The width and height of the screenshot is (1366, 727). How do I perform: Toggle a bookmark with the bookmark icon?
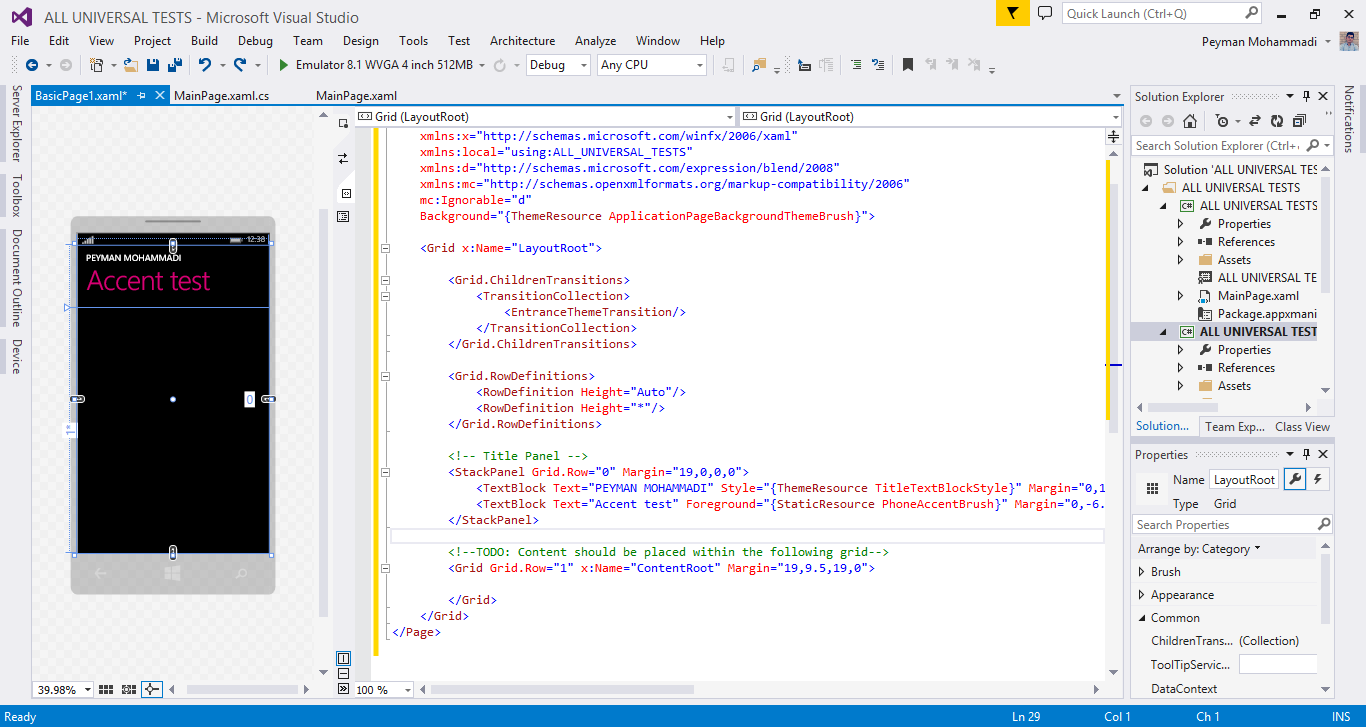tap(908, 65)
